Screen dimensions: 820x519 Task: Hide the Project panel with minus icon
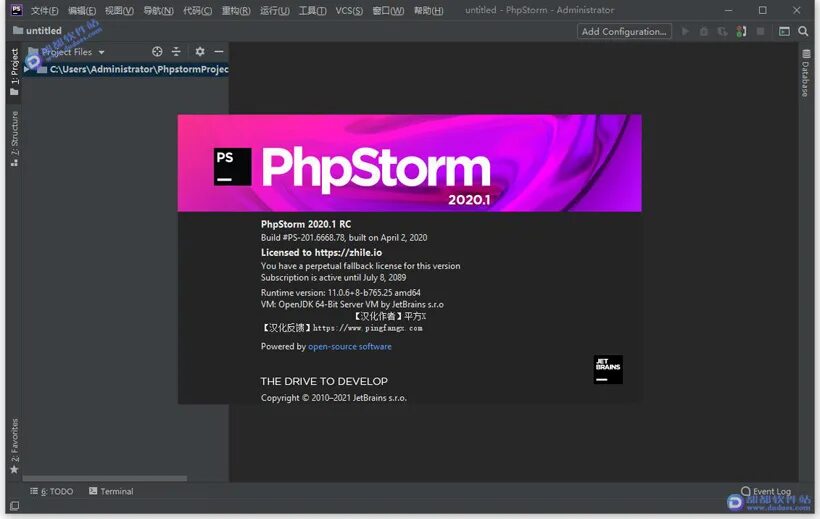219,51
